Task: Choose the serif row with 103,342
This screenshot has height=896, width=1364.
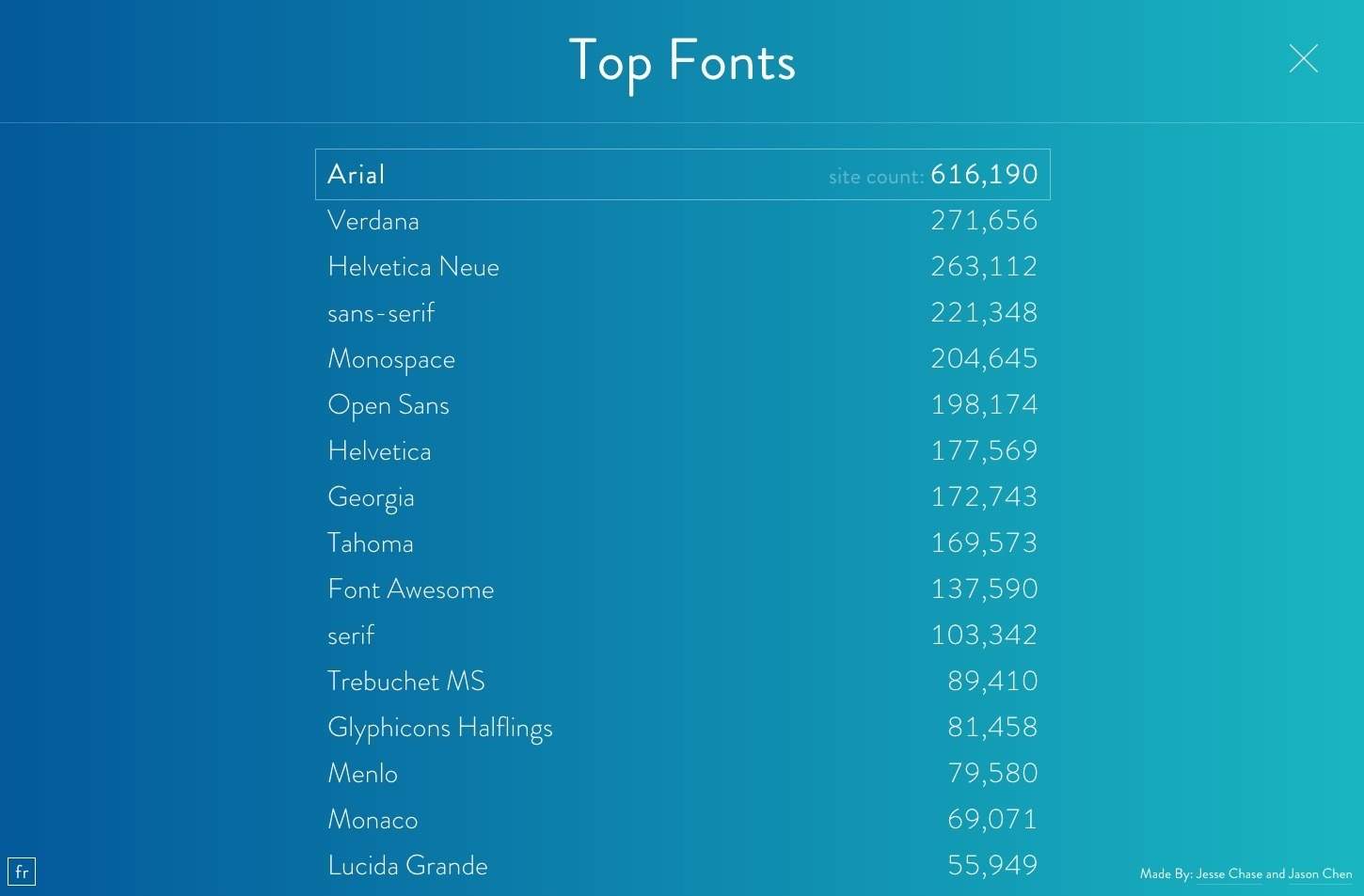Action: pos(682,635)
